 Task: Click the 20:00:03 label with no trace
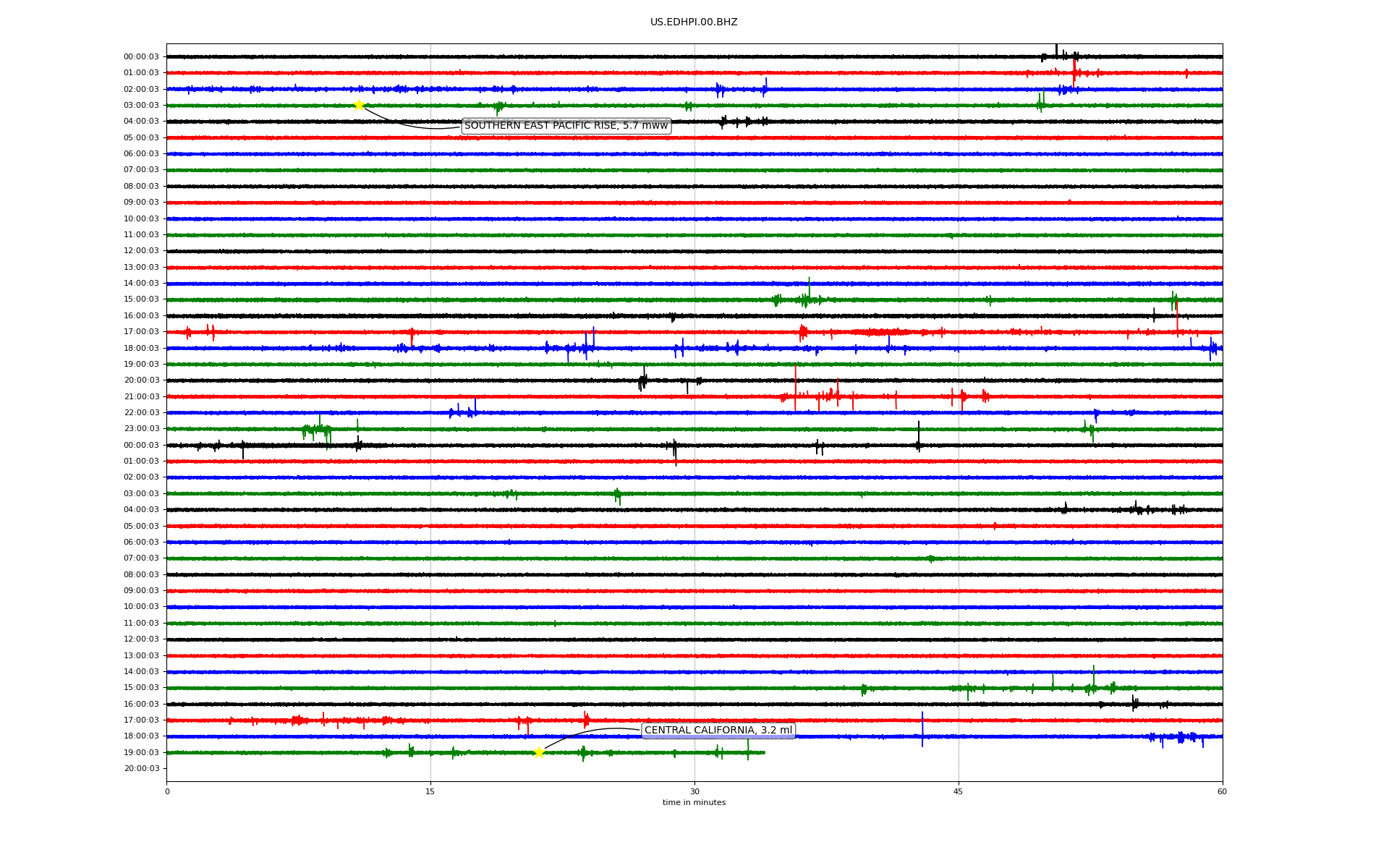[141, 769]
